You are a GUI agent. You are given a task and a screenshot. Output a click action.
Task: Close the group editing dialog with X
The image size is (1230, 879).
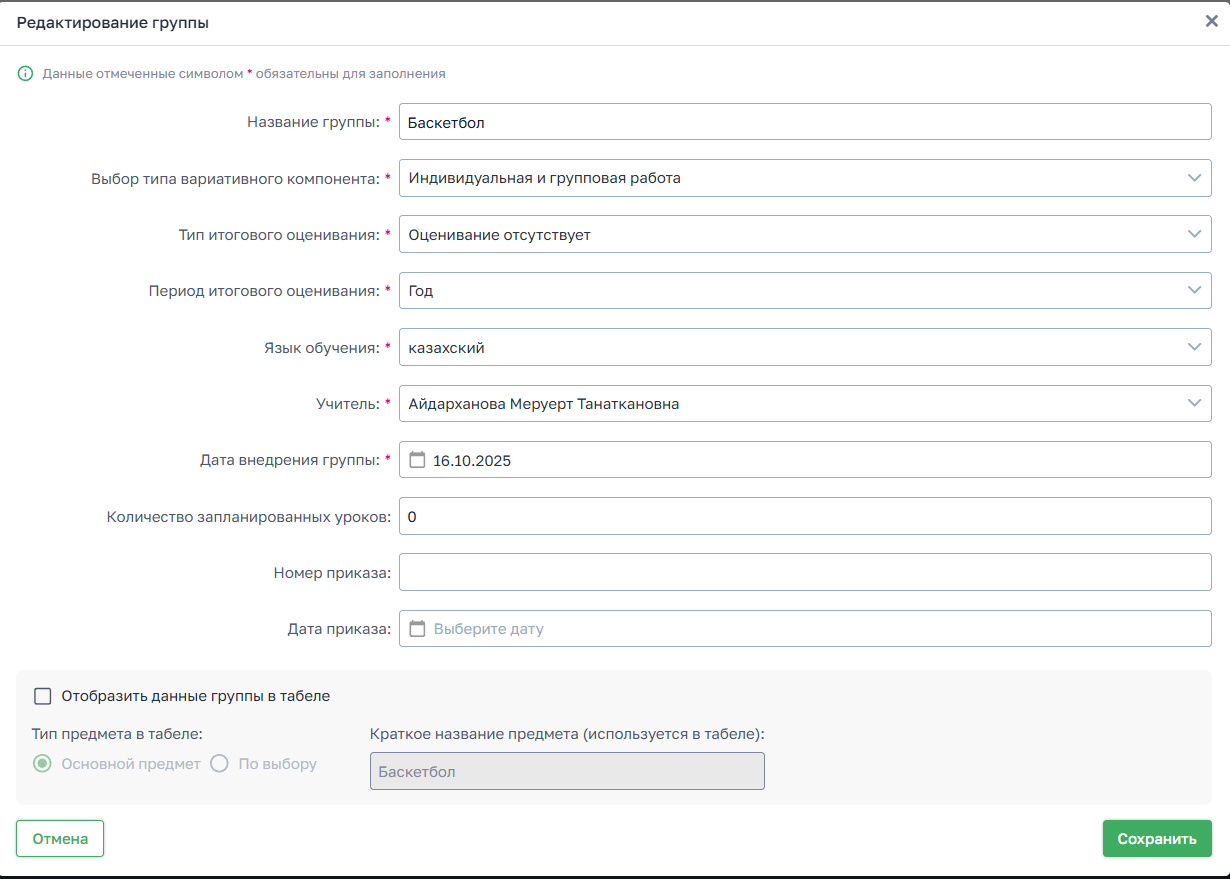(x=1211, y=21)
